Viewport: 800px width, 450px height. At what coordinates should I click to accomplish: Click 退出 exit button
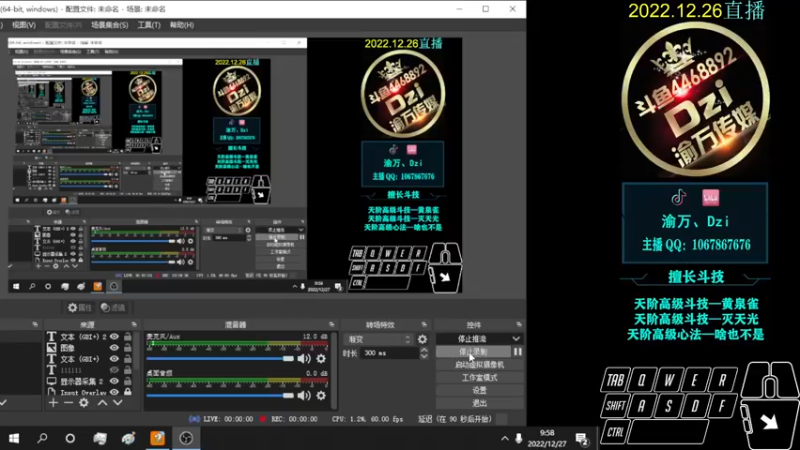point(480,403)
